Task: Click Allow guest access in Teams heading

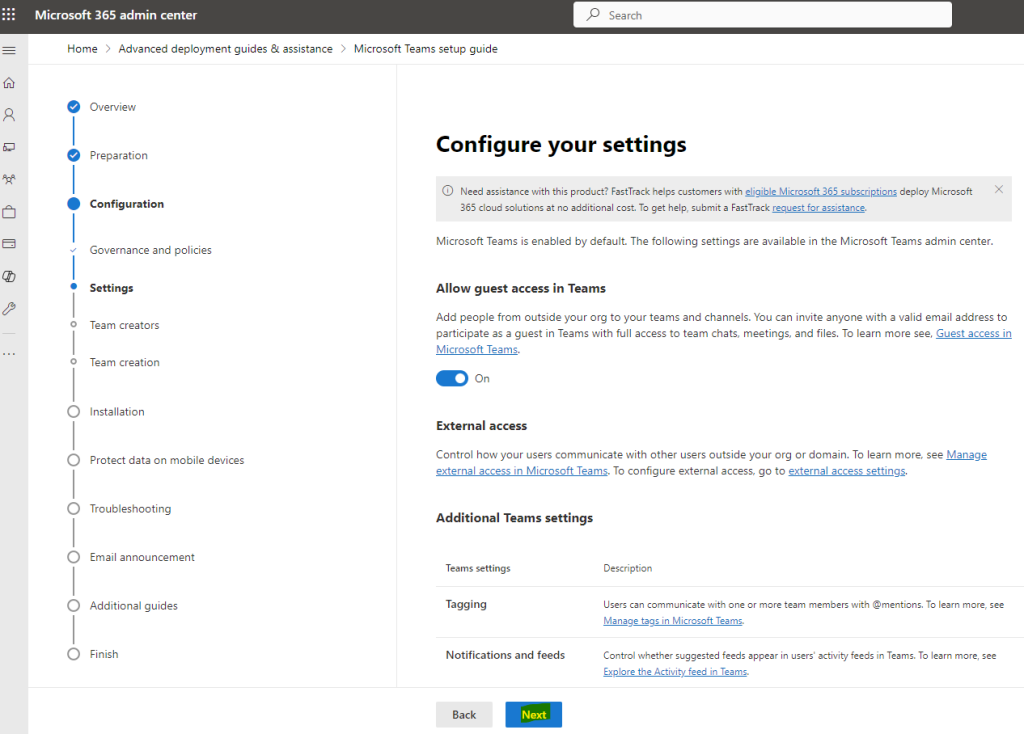Action: pos(520,288)
